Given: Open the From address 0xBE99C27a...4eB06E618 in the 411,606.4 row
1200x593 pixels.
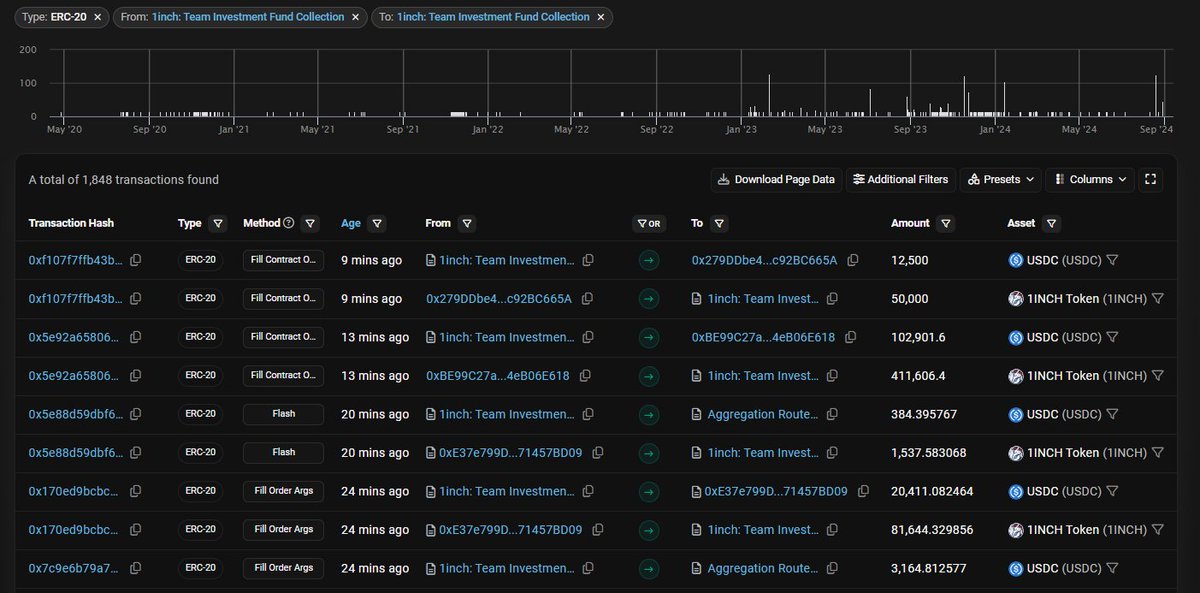Looking at the screenshot, I should point(498,376).
